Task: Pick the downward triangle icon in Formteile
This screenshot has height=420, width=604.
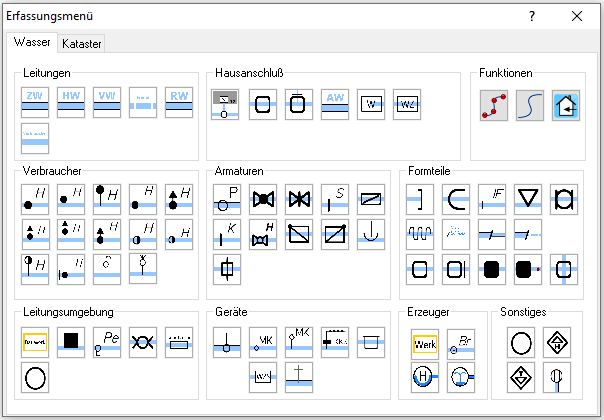Action: tap(528, 198)
